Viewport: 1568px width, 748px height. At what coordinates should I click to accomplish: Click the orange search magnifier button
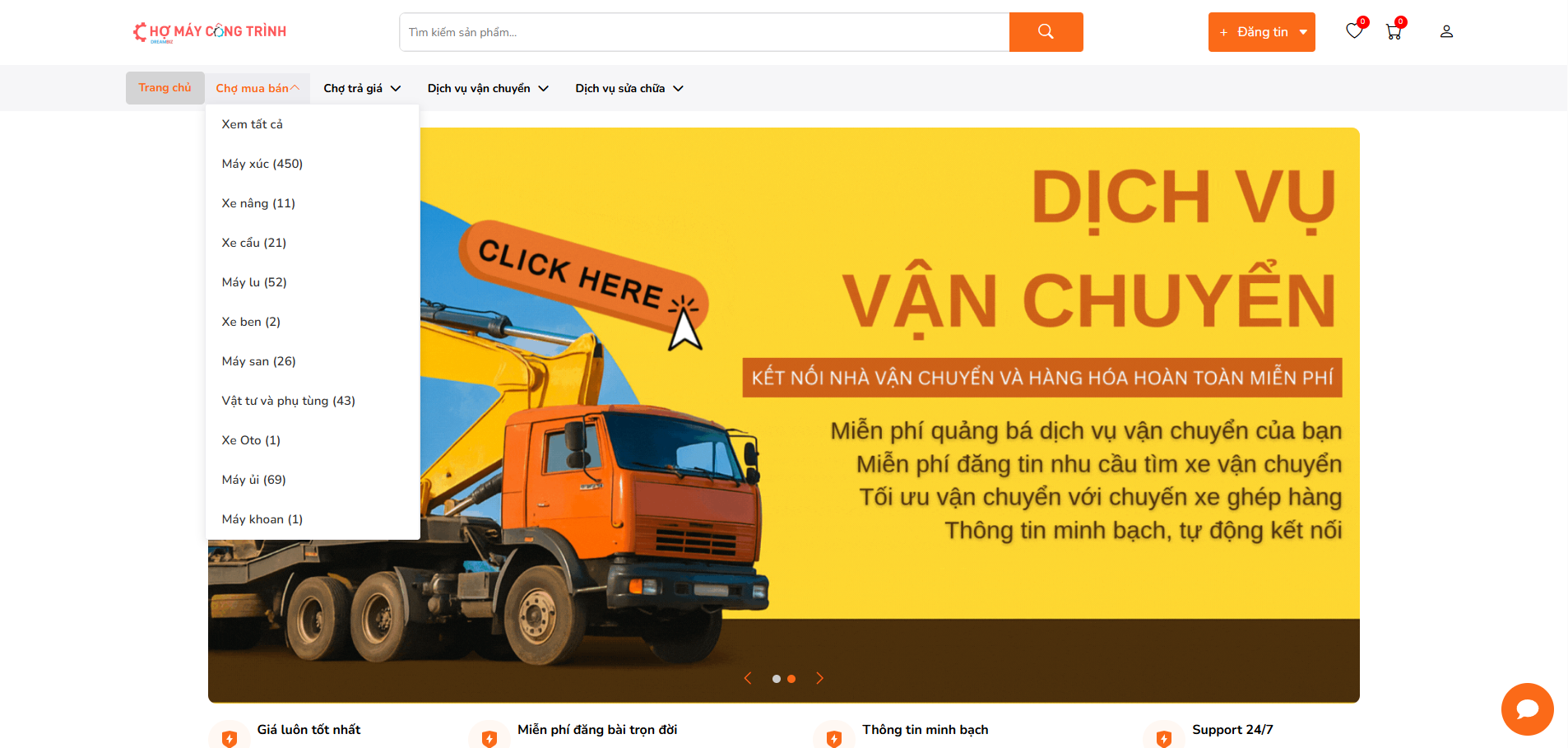pos(1046,32)
